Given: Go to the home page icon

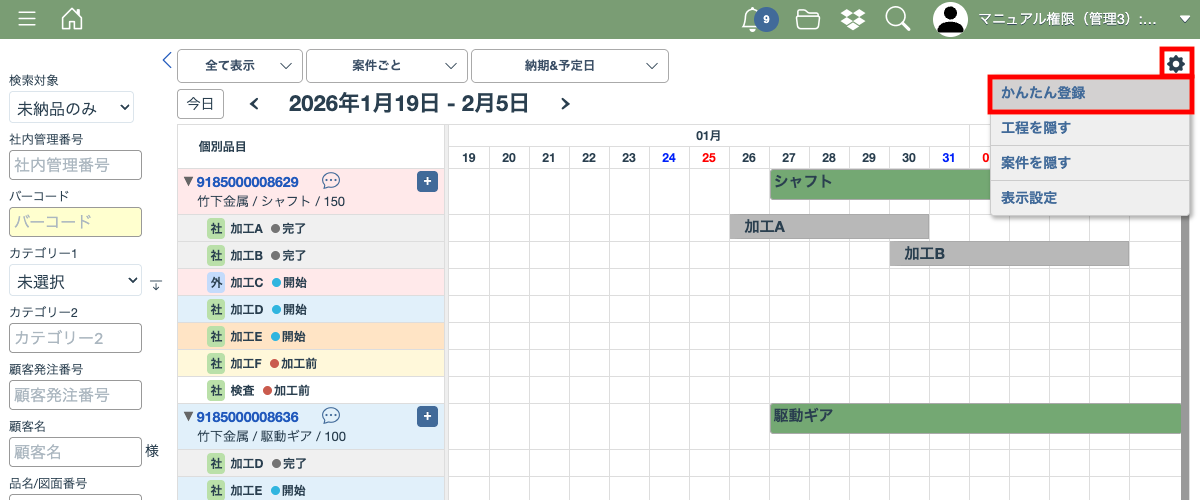Looking at the screenshot, I should tap(72, 19).
